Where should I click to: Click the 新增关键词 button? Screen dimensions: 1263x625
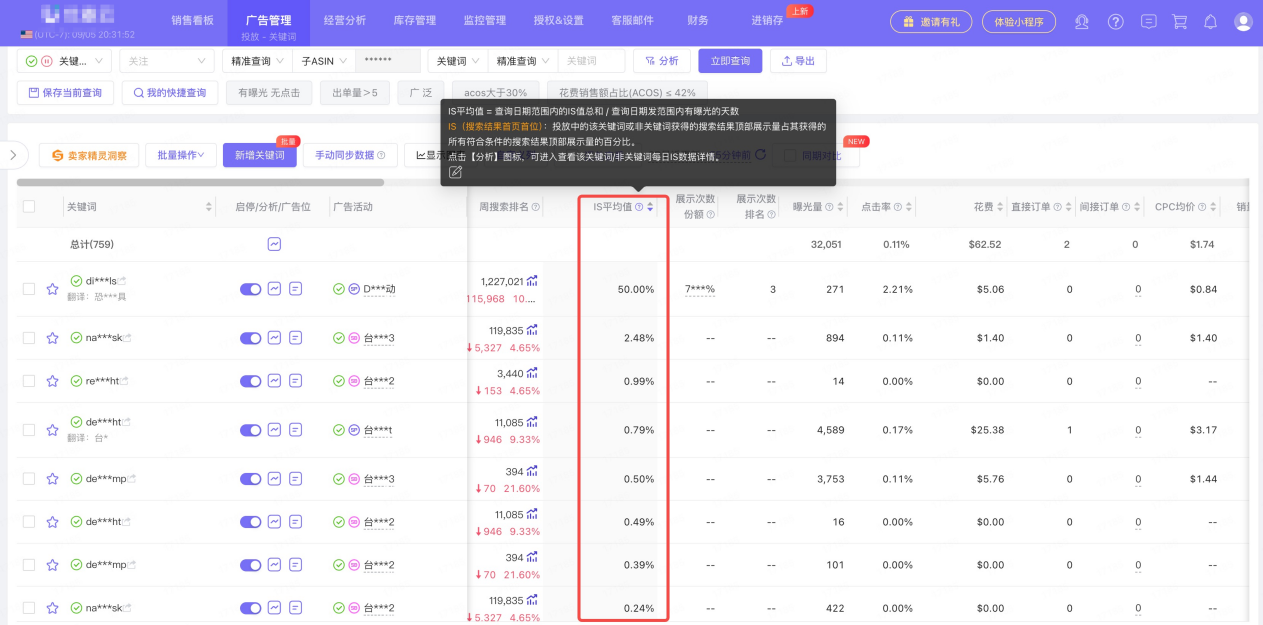point(260,155)
